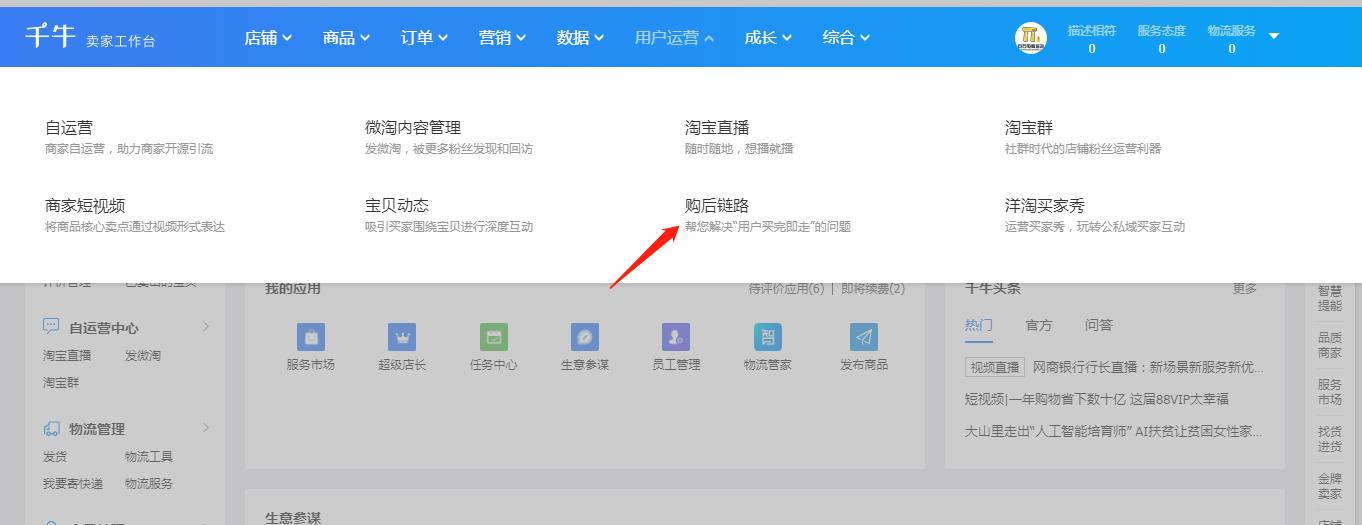The width and height of the screenshot is (1362, 525).
Task: Click 找货进货 in right sidebar
Action: pyautogui.click(x=1330, y=439)
